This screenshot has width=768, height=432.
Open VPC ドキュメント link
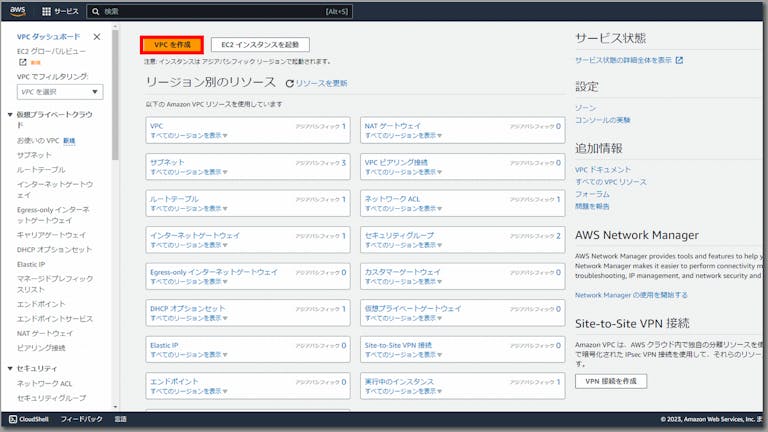pos(603,169)
